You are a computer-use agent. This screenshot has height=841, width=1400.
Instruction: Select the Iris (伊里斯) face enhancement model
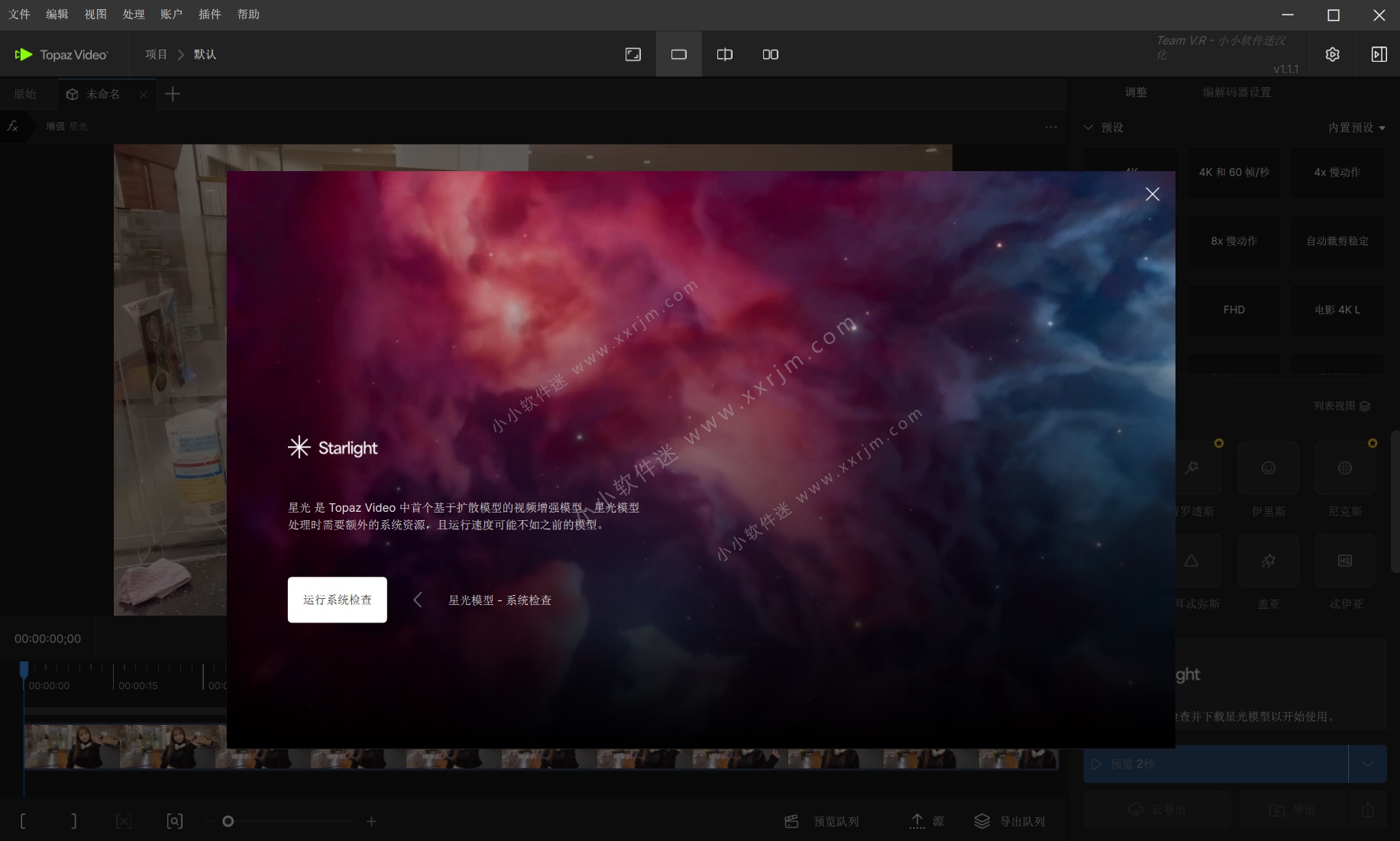coord(1268,467)
